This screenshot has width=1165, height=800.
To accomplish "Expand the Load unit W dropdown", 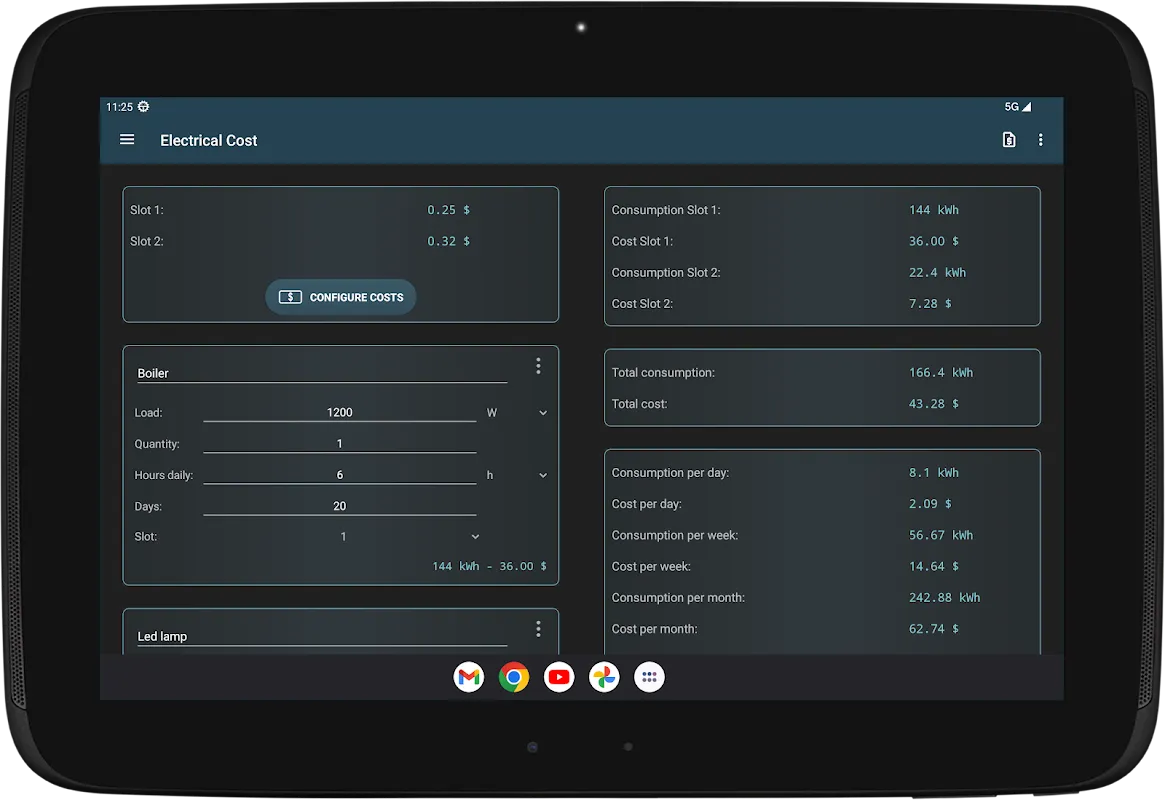I will coord(518,413).
